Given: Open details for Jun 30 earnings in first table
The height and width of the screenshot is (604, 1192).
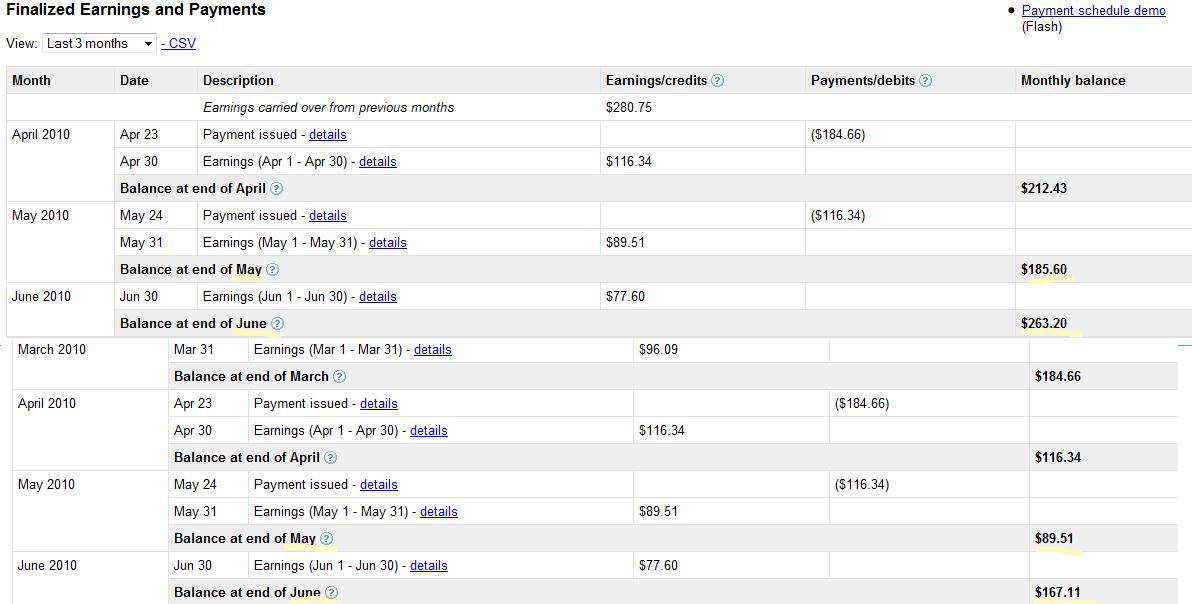Looking at the screenshot, I should point(378,297).
